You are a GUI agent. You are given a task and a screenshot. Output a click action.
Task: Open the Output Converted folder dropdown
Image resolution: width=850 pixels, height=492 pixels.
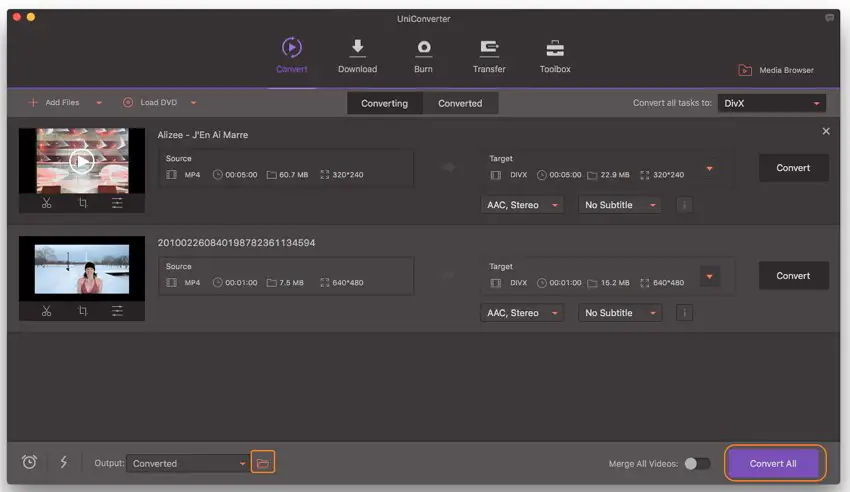tap(188, 463)
